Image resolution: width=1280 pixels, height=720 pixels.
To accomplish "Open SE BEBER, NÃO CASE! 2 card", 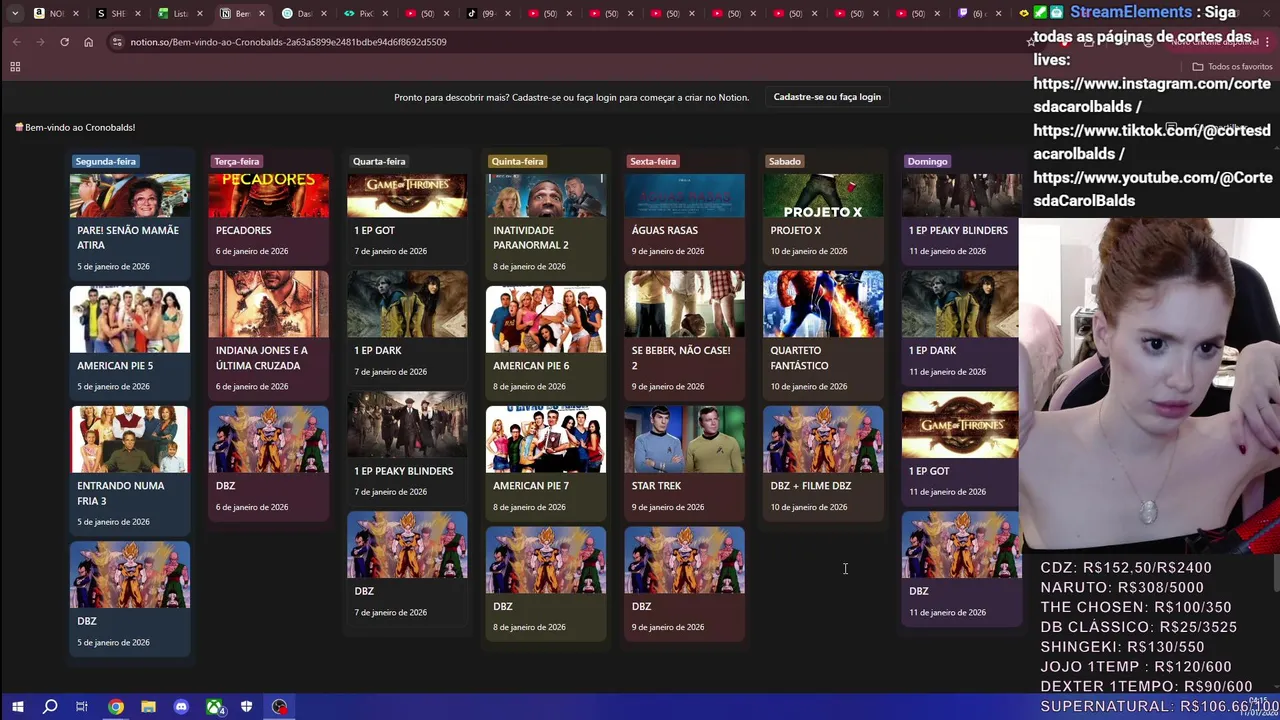I will pyautogui.click(x=684, y=335).
